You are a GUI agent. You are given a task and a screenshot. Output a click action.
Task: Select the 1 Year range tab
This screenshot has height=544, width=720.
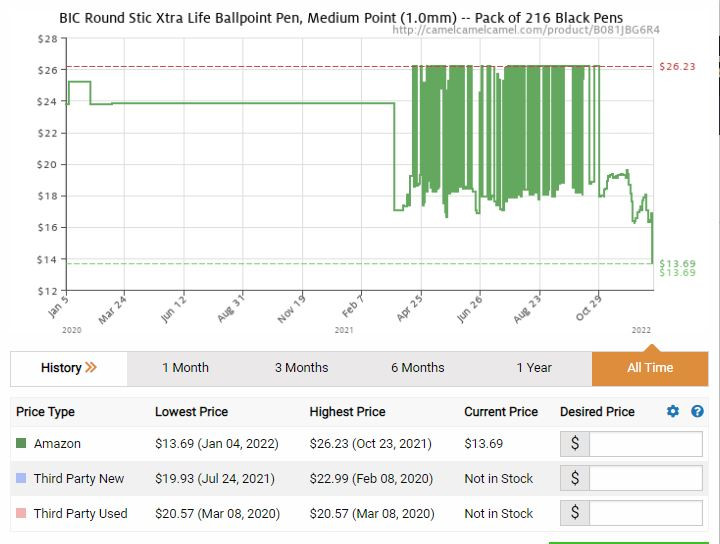pyautogui.click(x=534, y=368)
